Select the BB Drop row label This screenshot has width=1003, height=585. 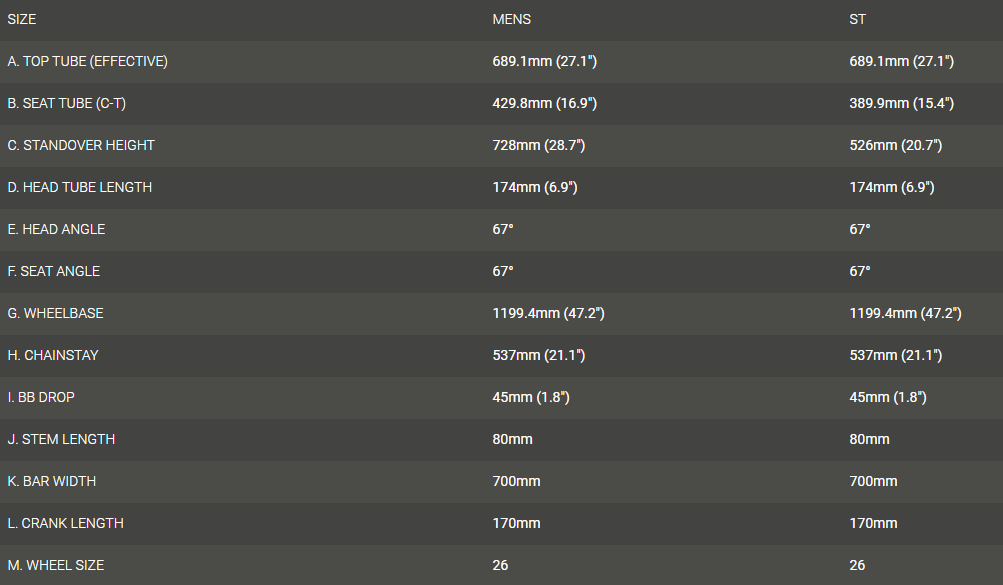point(41,397)
